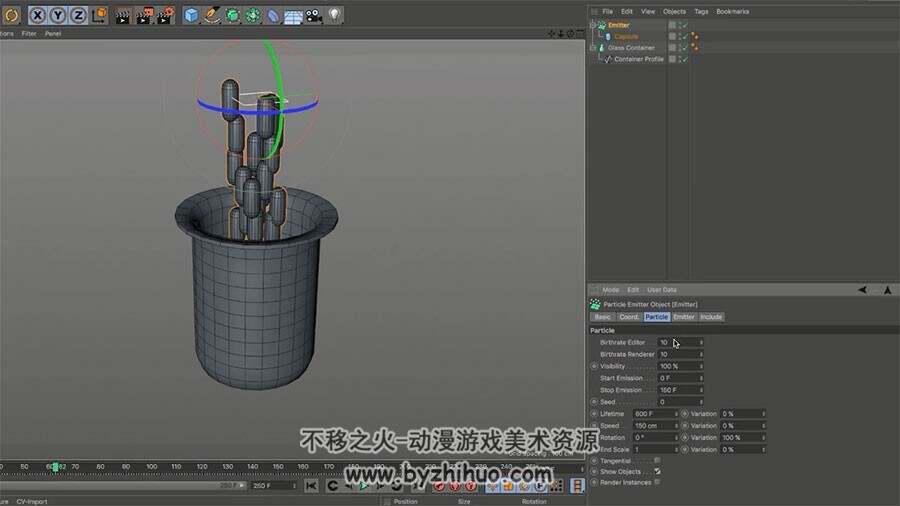Select the Container Profile spline in tree

pos(639,59)
